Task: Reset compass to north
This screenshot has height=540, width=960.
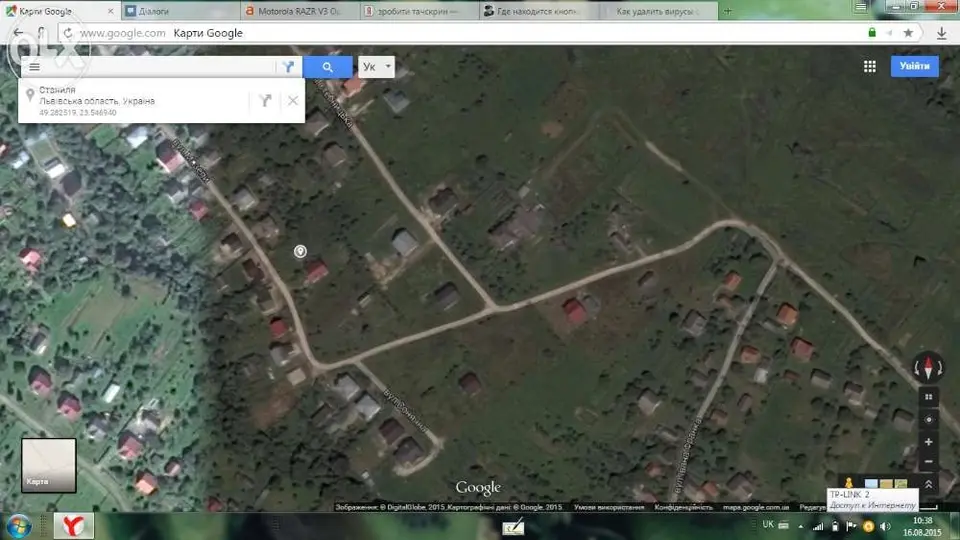Action: pos(928,367)
